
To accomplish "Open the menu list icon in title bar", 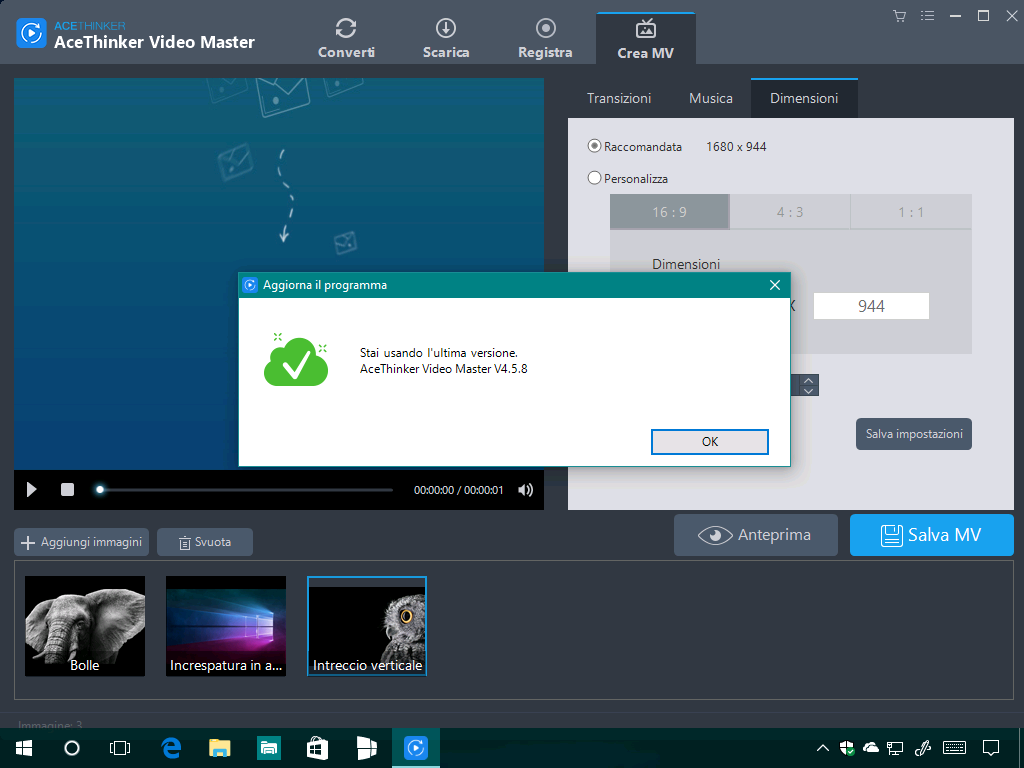I will click(927, 16).
